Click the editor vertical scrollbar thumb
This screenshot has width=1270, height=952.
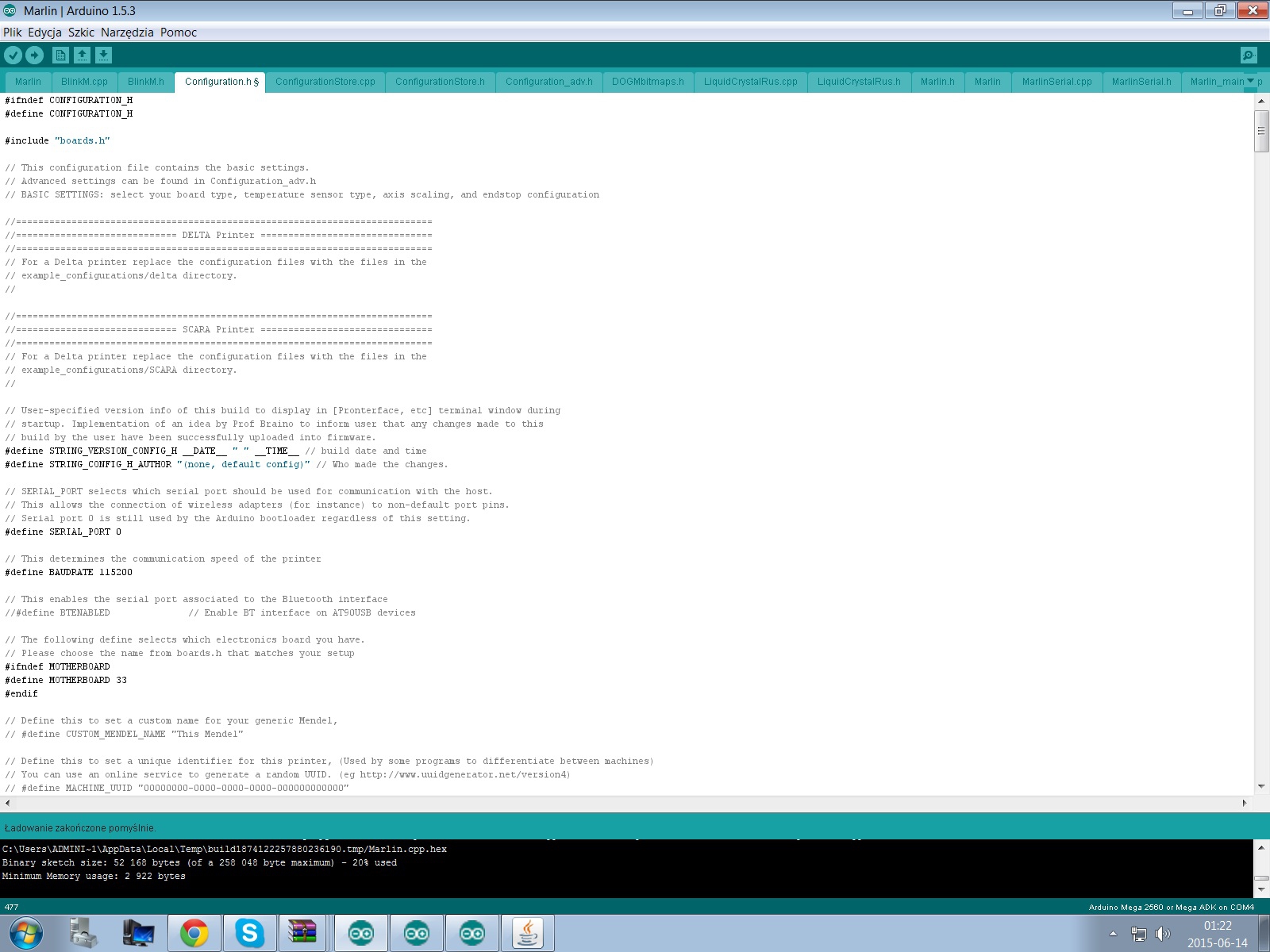(1261, 131)
